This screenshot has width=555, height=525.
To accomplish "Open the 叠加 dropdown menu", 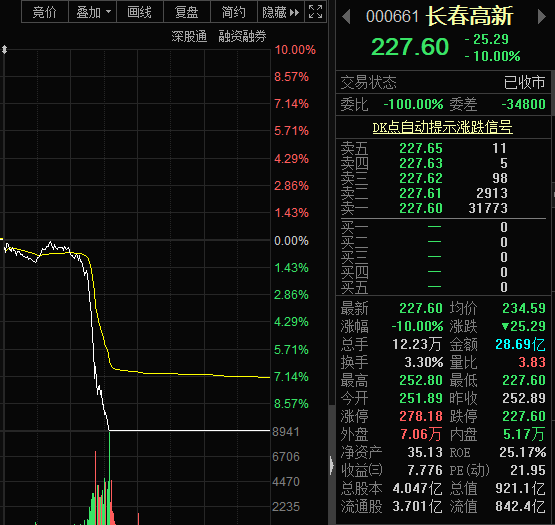I will click(92, 12).
